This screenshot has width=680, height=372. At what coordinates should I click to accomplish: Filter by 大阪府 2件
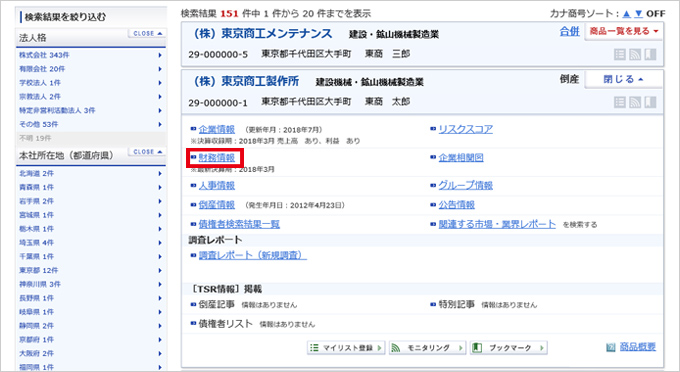(91, 354)
